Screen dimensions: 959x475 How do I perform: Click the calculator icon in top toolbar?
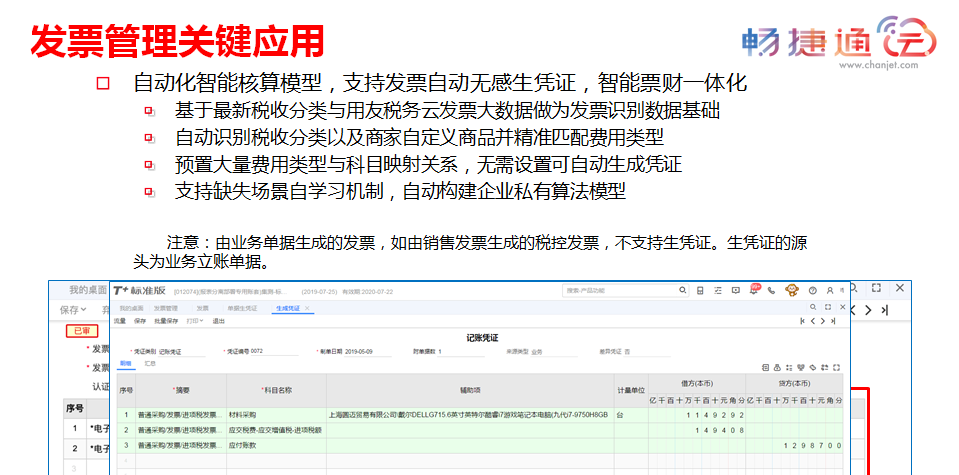coord(700,290)
